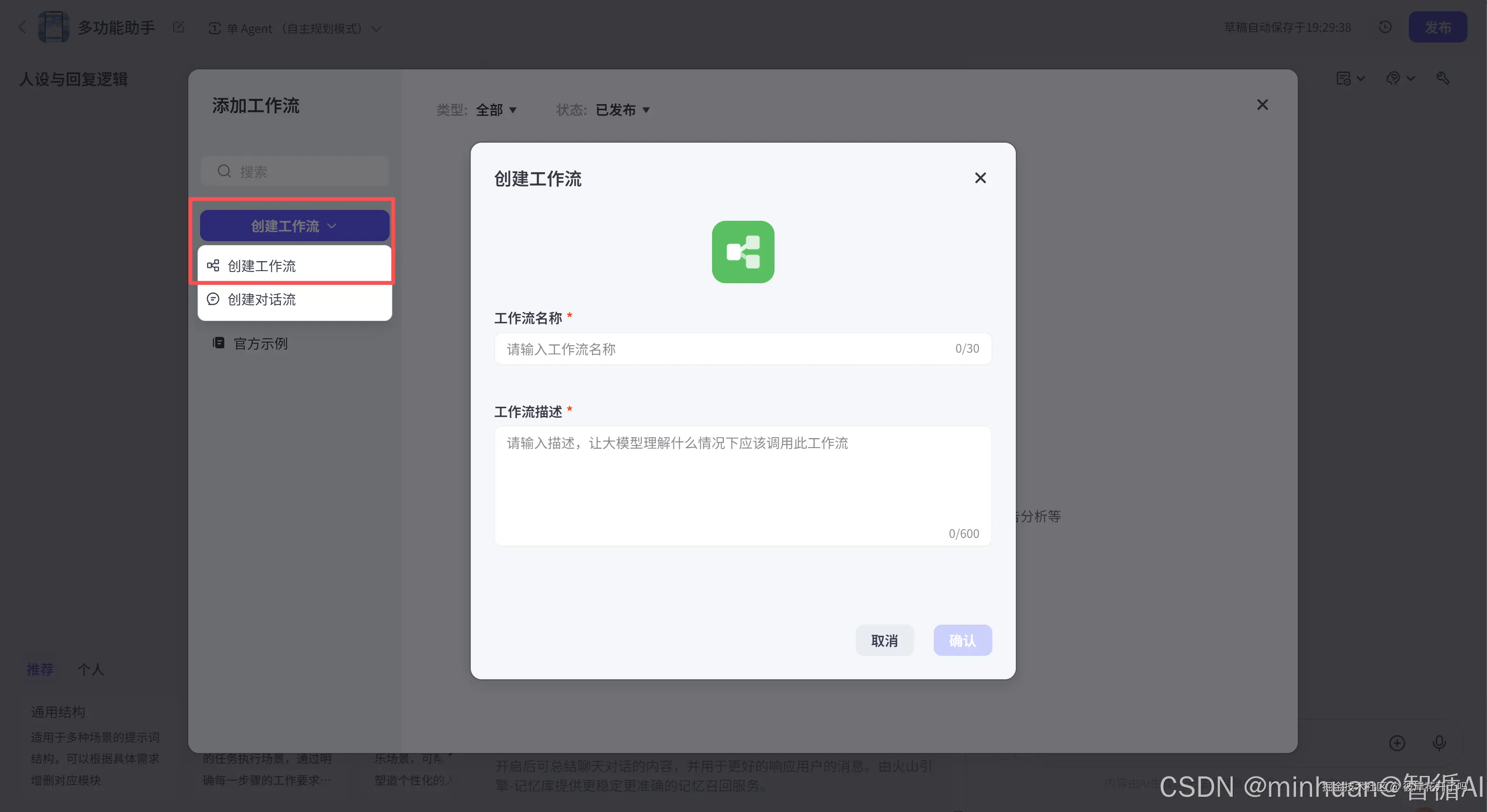Open the 官方示例 sidebar item
Image resolution: width=1487 pixels, height=812 pixels.
260,344
